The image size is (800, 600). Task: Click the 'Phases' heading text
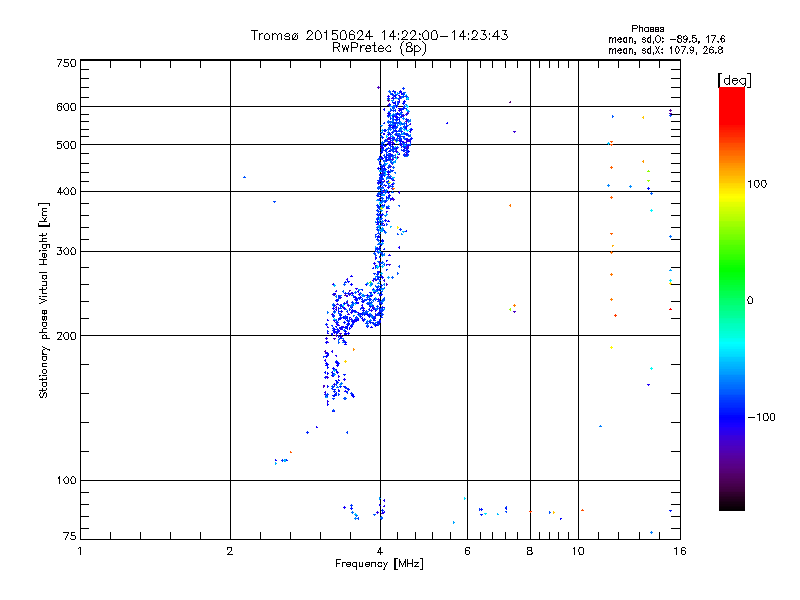(647, 29)
